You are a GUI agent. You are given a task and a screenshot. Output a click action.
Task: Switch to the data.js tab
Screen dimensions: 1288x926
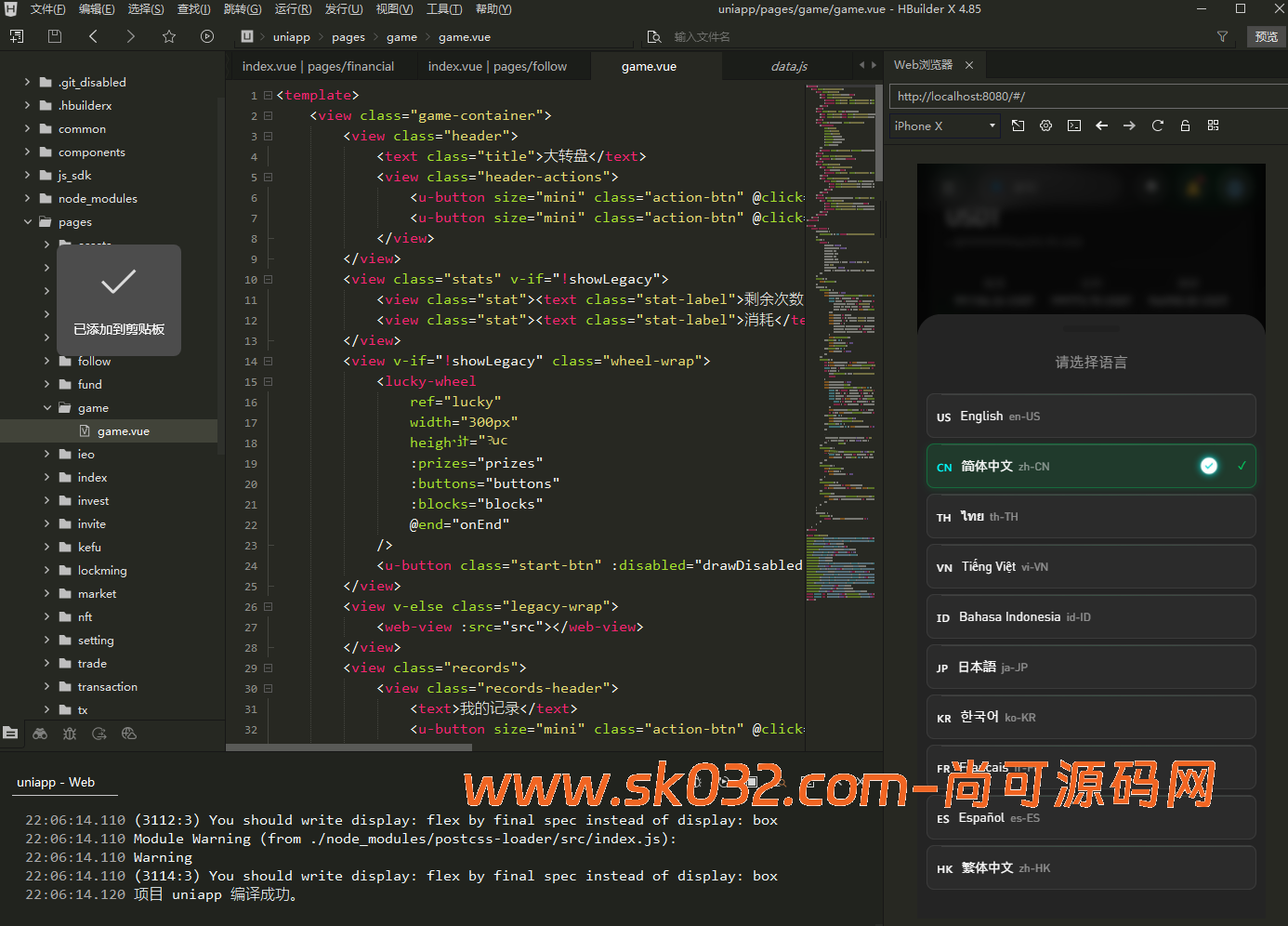click(788, 66)
